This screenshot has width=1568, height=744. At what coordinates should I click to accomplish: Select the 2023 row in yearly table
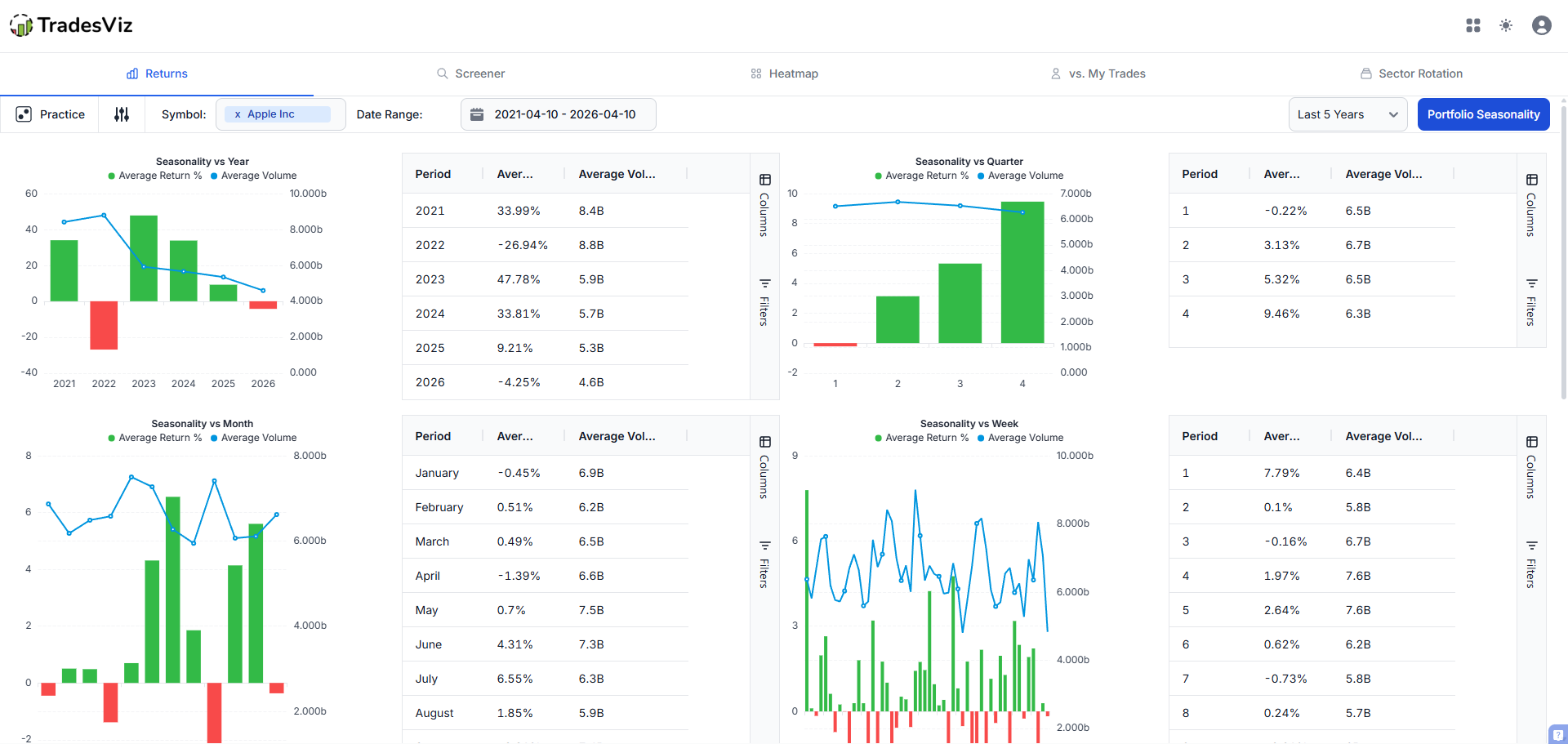[546, 279]
